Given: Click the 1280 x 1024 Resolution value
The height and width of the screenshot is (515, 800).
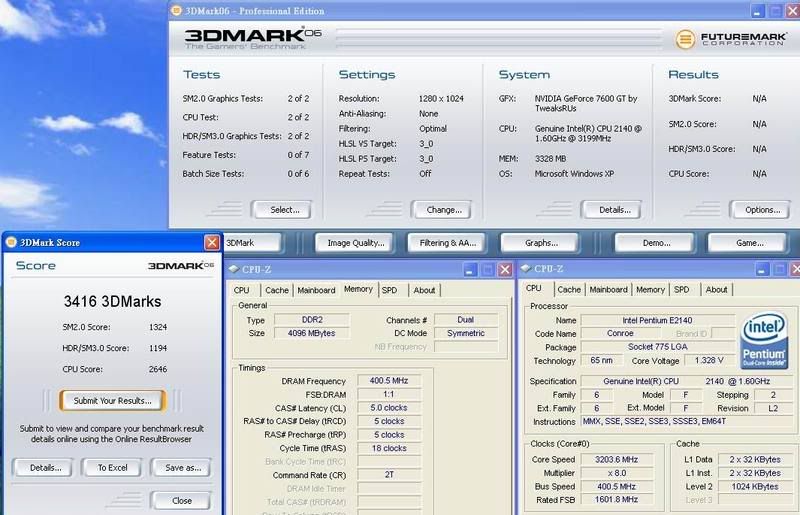Looking at the screenshot, I should [x=441, y=99].
